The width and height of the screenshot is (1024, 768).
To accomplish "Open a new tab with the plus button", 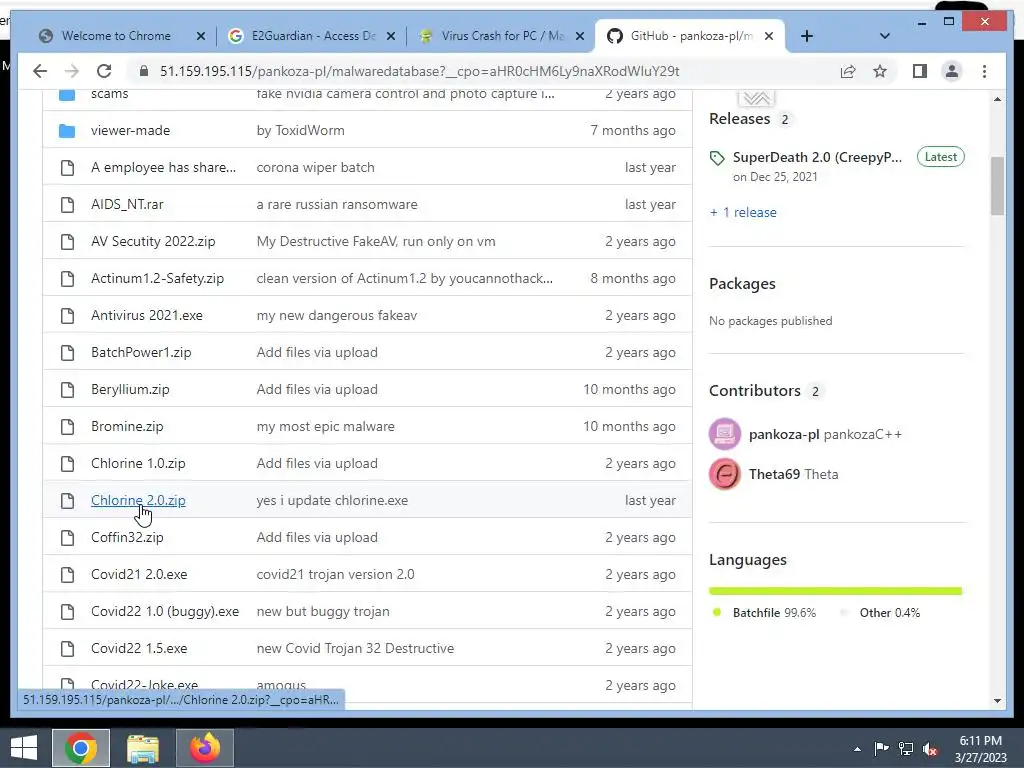I will pos(807,36).
